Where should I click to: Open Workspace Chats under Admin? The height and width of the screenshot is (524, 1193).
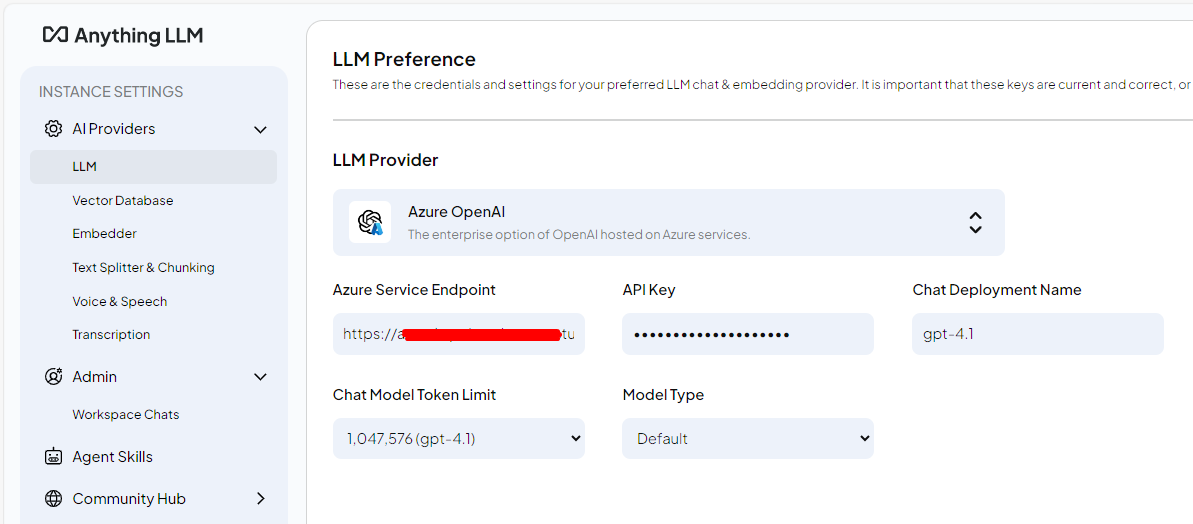pos(126,414)
